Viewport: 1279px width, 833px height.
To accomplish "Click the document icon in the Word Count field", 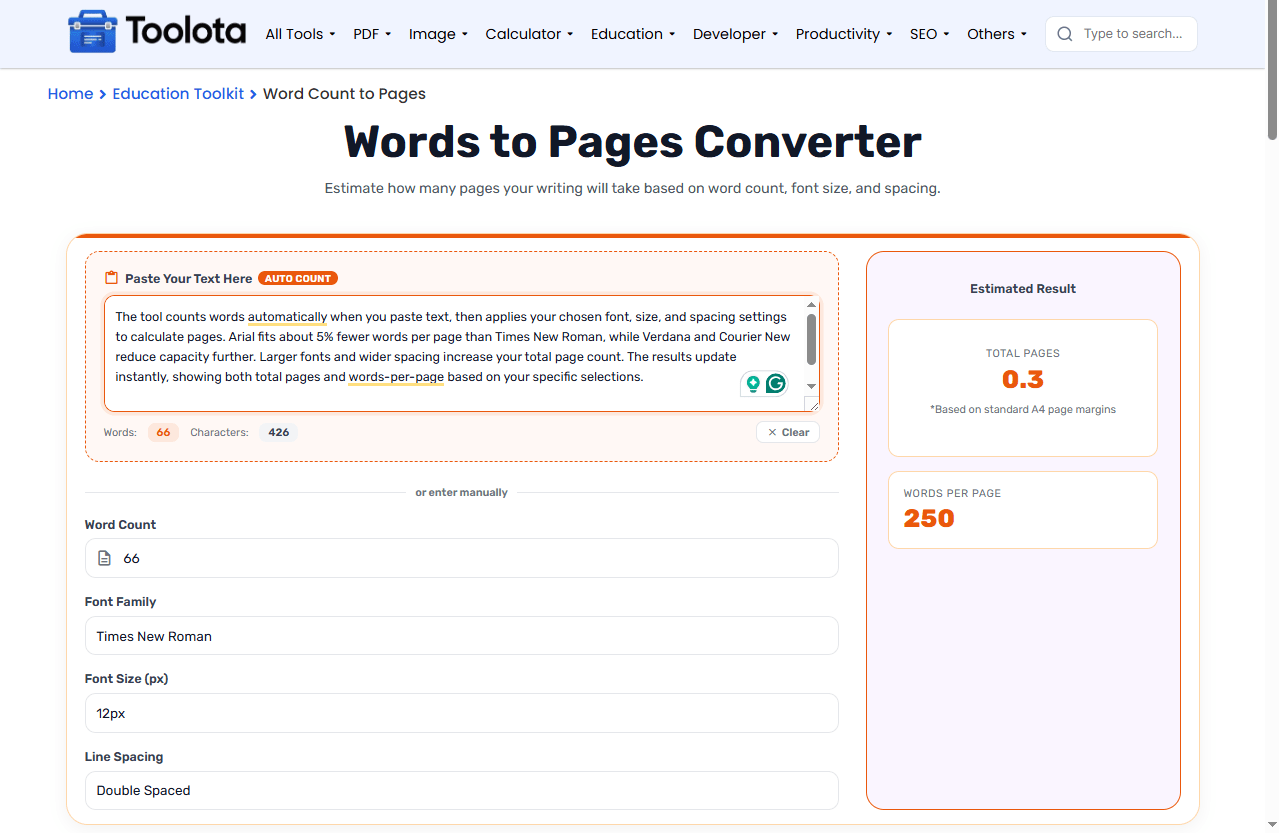I will coord(104,558).
